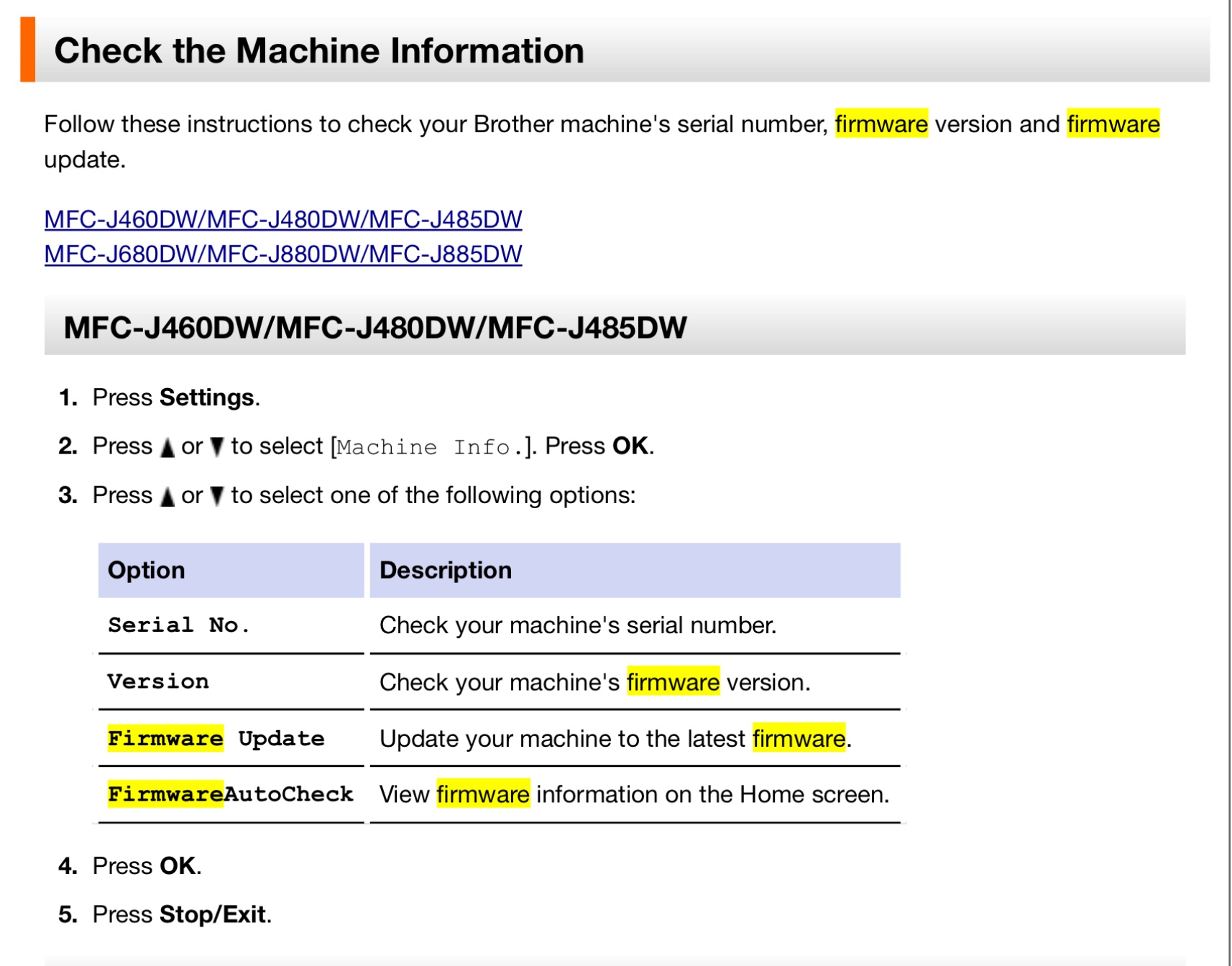
Task: Click 'Update your machine to the latest firmware.' text
Action: tap(615, 738)
